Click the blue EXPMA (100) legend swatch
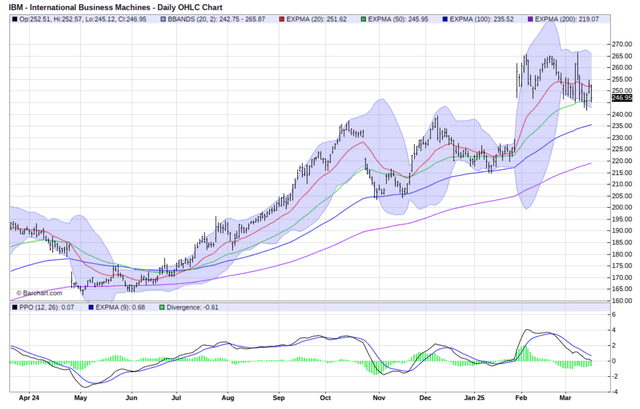This screenshot has height=409, width=640. pyautogui.click(x=445, y=19)
